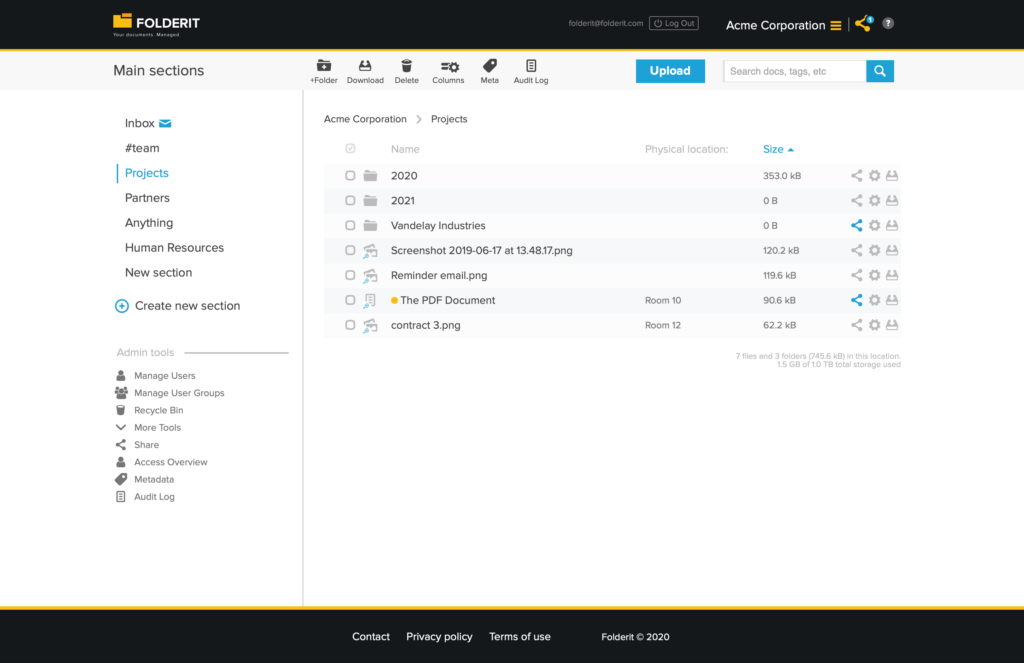The height and width of the screenshot is (663, 1024).
Task: Select the contract 3.png checkbox
Action: coord(350,325)
